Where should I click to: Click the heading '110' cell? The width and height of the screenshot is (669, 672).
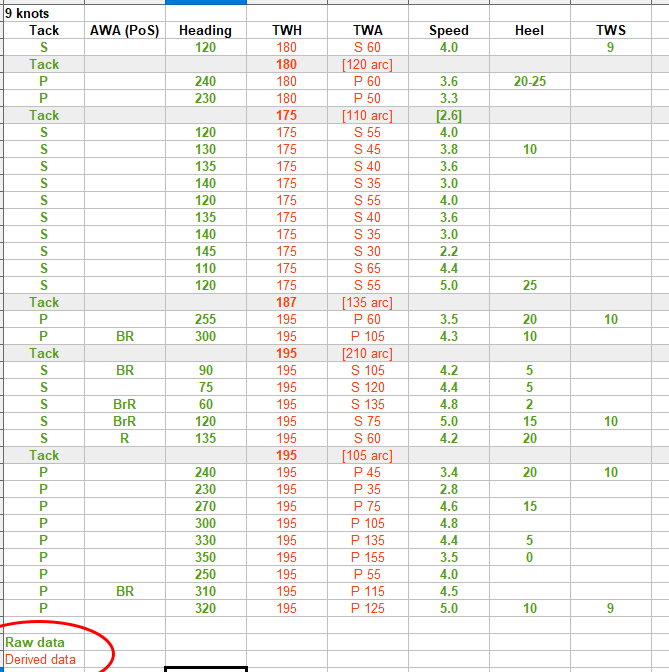tap(206, 268)
